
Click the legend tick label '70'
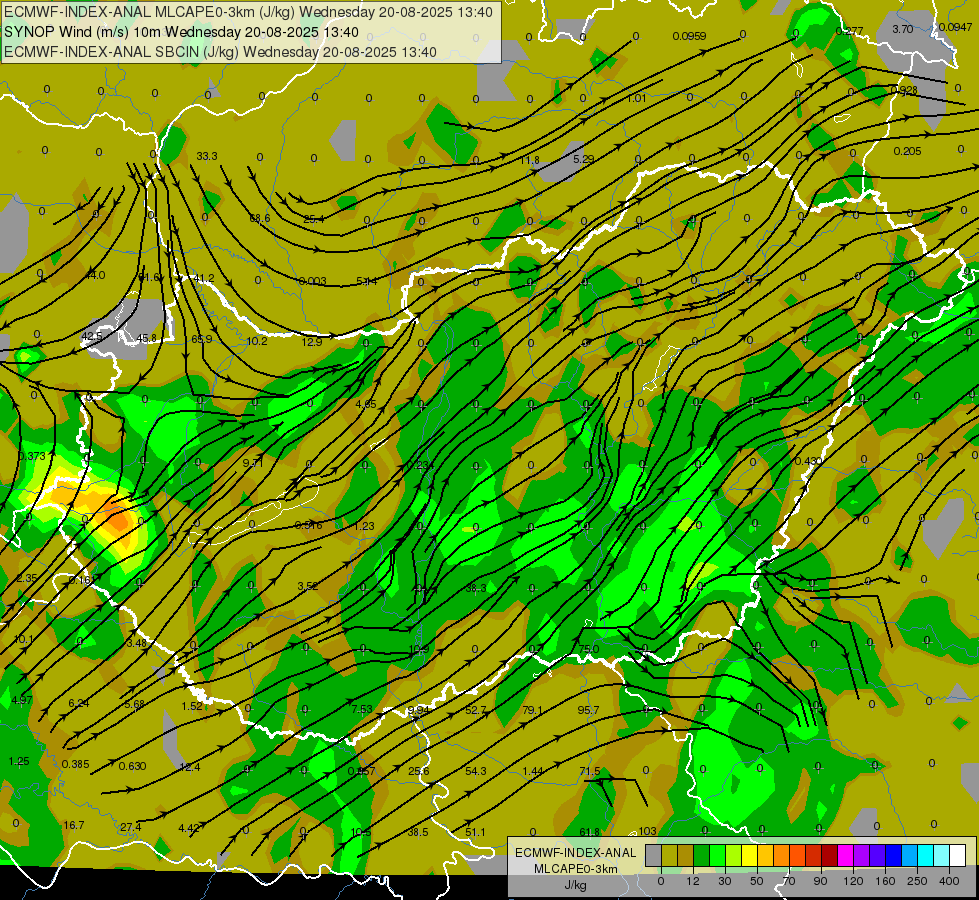click(789, 881)
